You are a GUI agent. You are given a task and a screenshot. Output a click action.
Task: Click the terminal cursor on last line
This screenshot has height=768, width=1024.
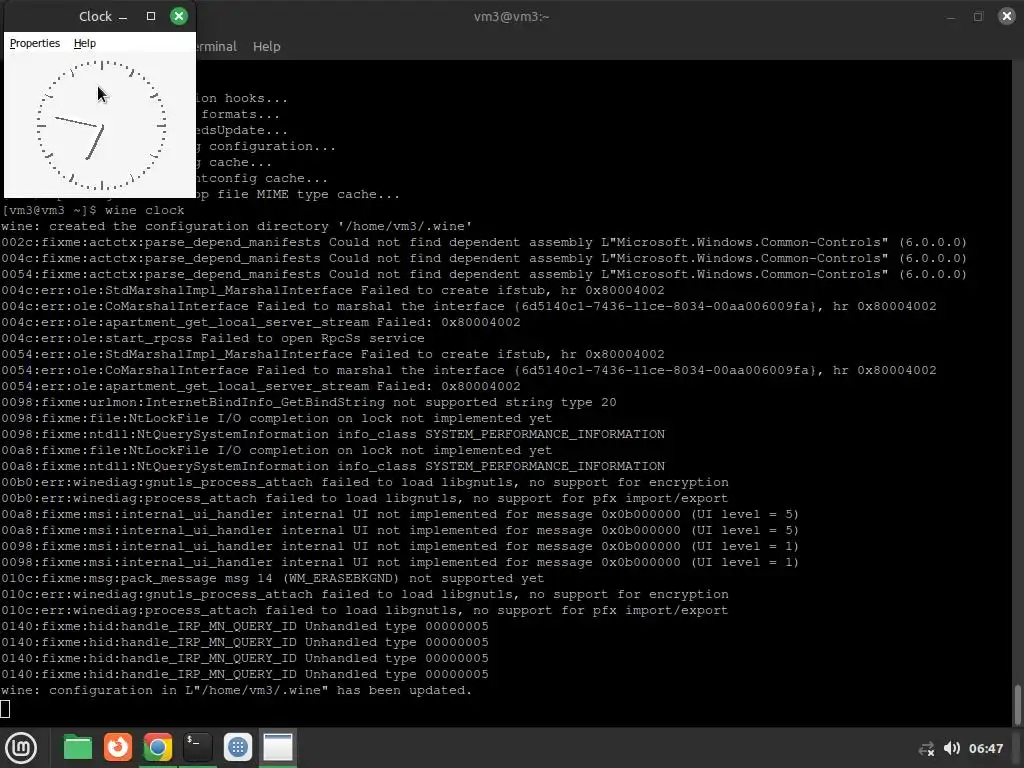(x=5, y=708)
